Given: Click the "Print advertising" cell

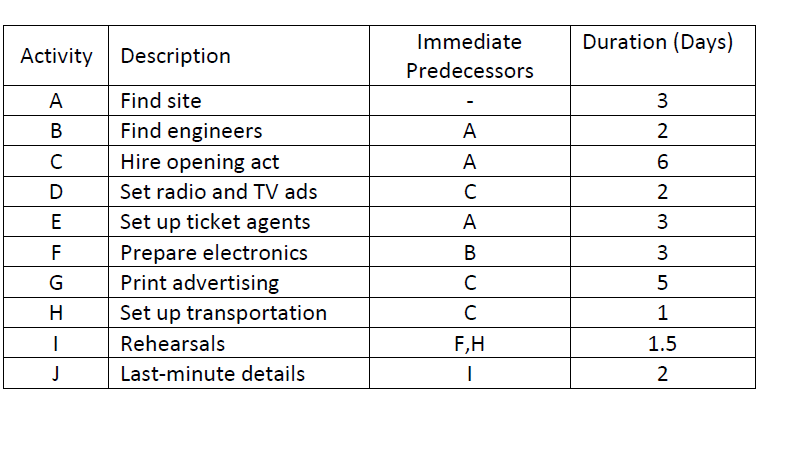Looking at the screenshot, I should click(x=199, y=283).
